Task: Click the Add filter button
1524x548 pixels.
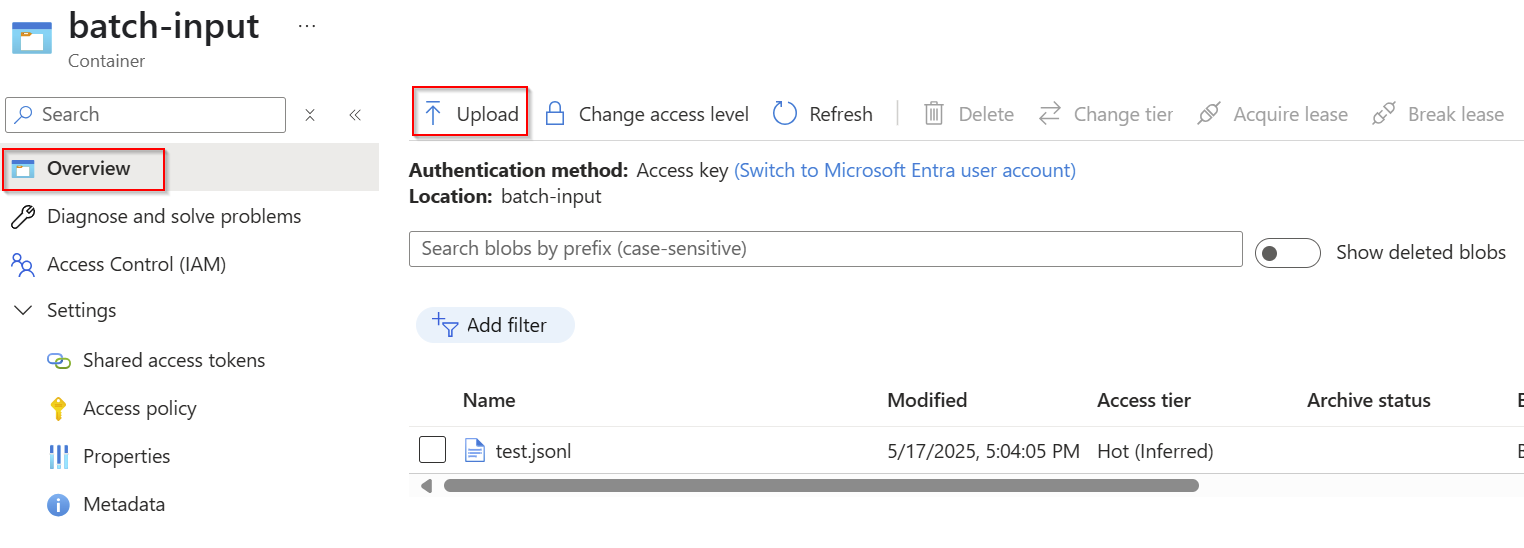Action: (x=495, y=325)
